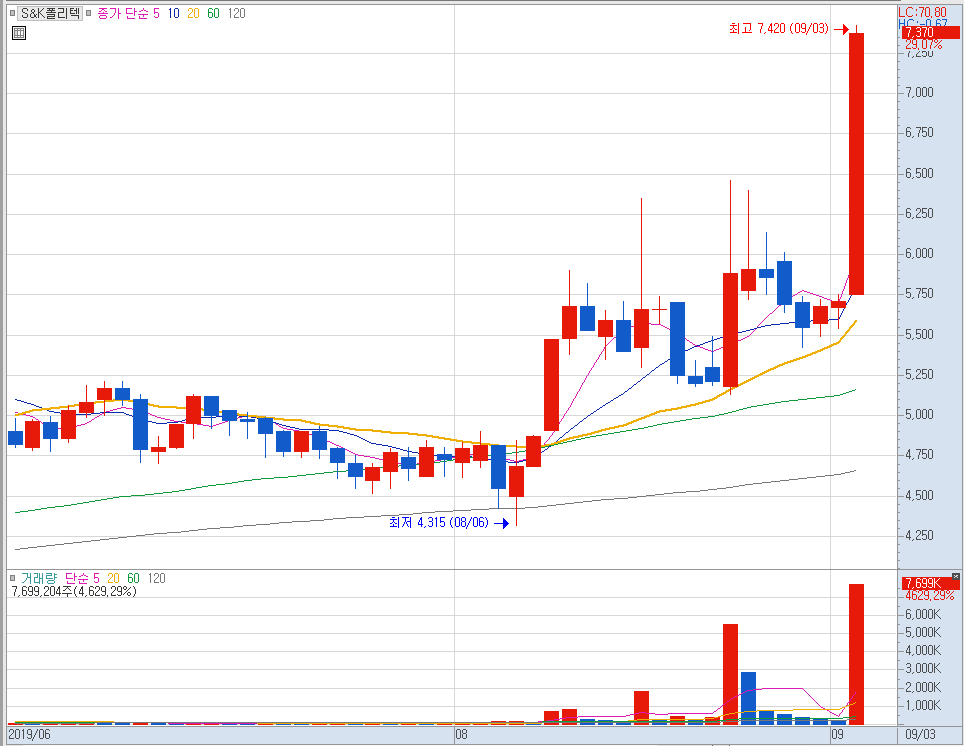Click the red 7,699K volume tag
The height and width of the screenshot is (746, 964).
point(930,583)
